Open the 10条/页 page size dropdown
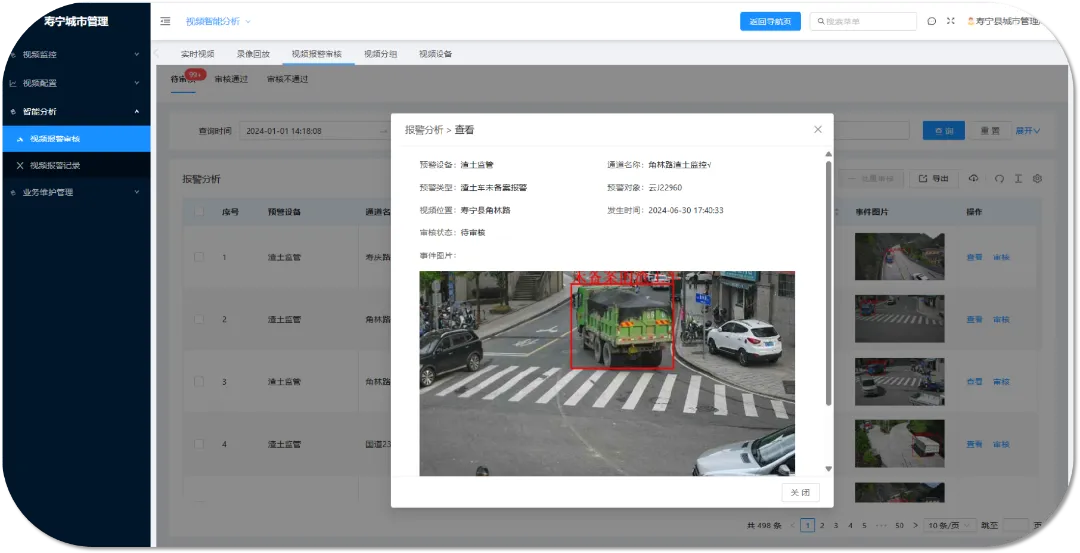 (x=949, y=525)
